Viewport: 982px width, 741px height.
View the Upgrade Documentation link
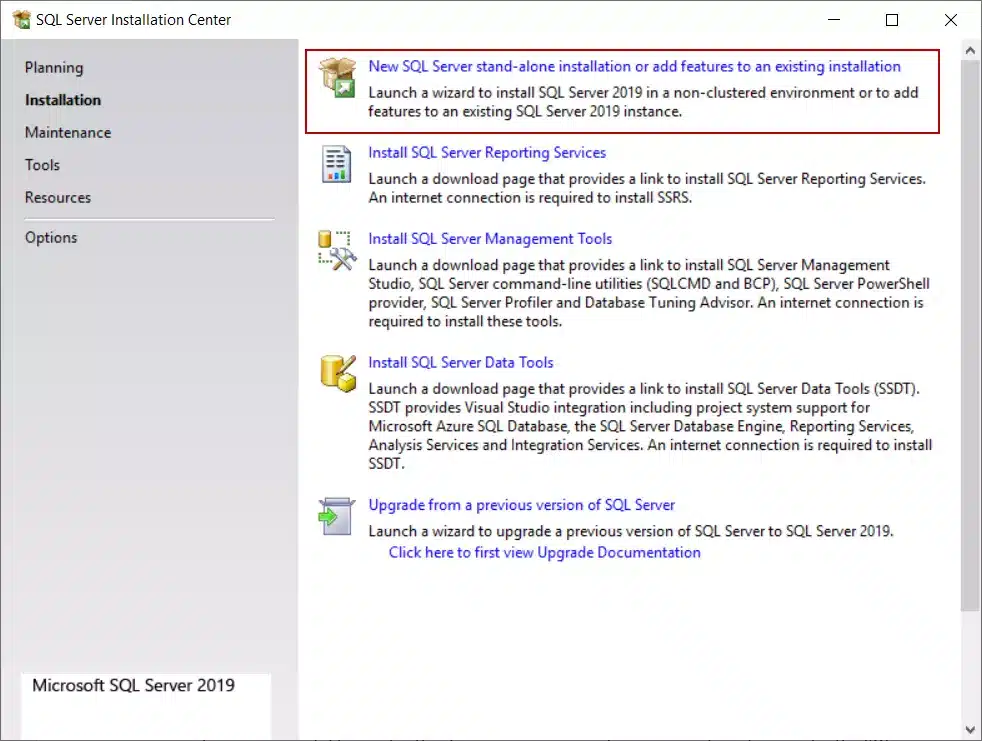(x=544, y=552)
